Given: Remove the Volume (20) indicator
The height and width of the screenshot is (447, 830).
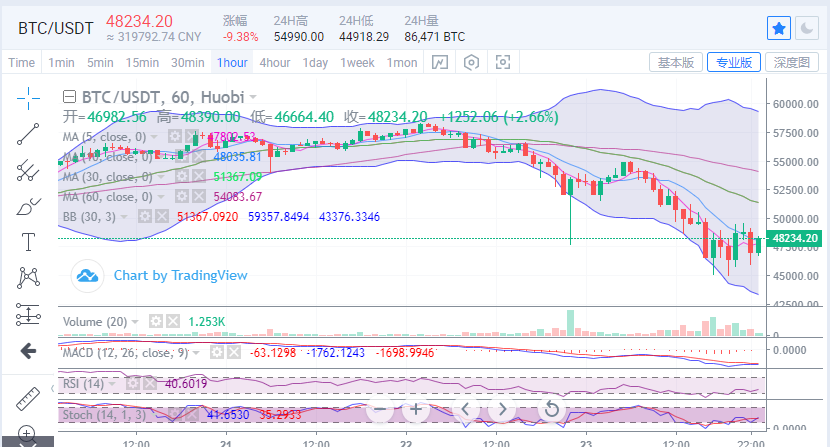Looking at the screenshot, I should click(x=173, y=321).
